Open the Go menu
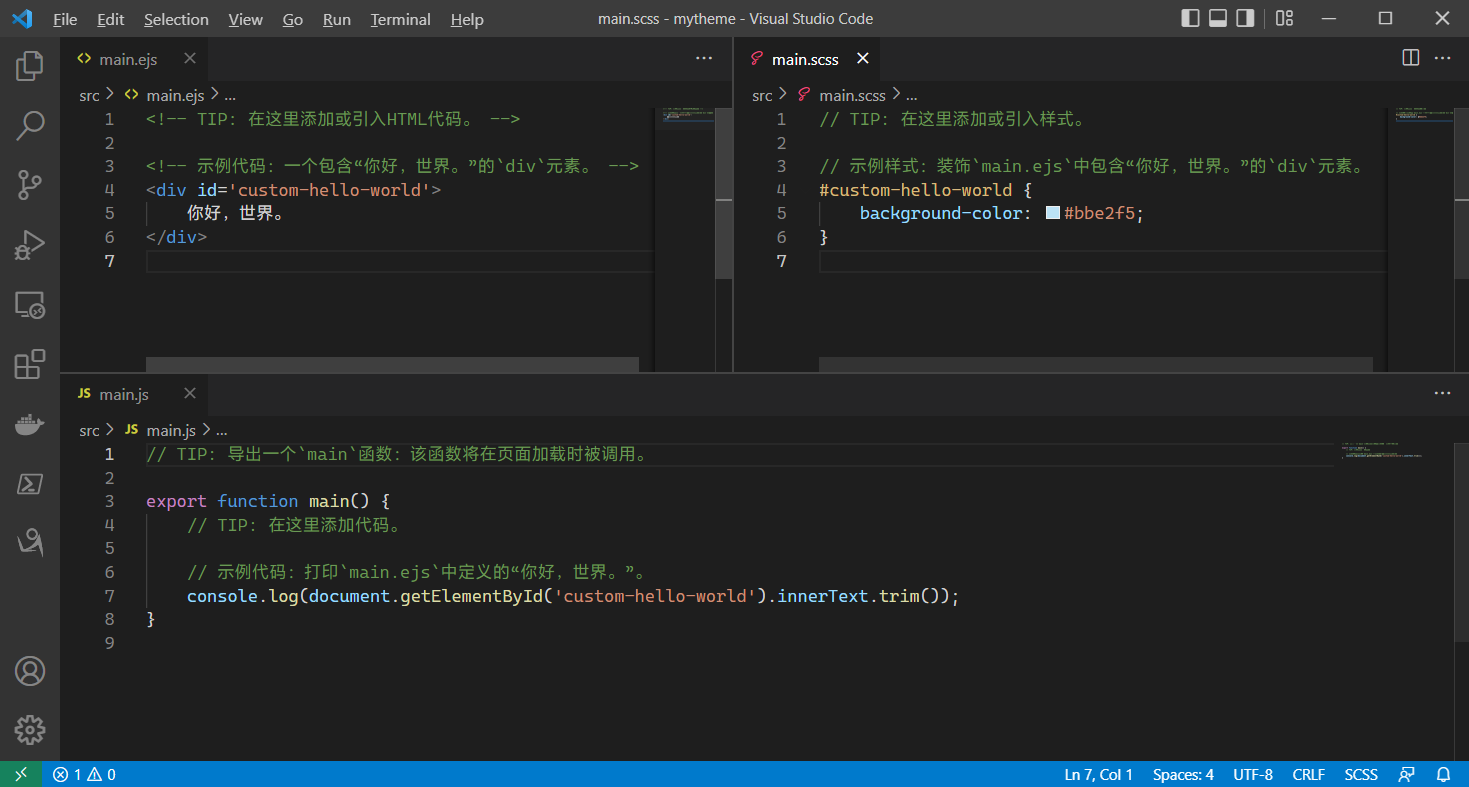 coord(293,19)
